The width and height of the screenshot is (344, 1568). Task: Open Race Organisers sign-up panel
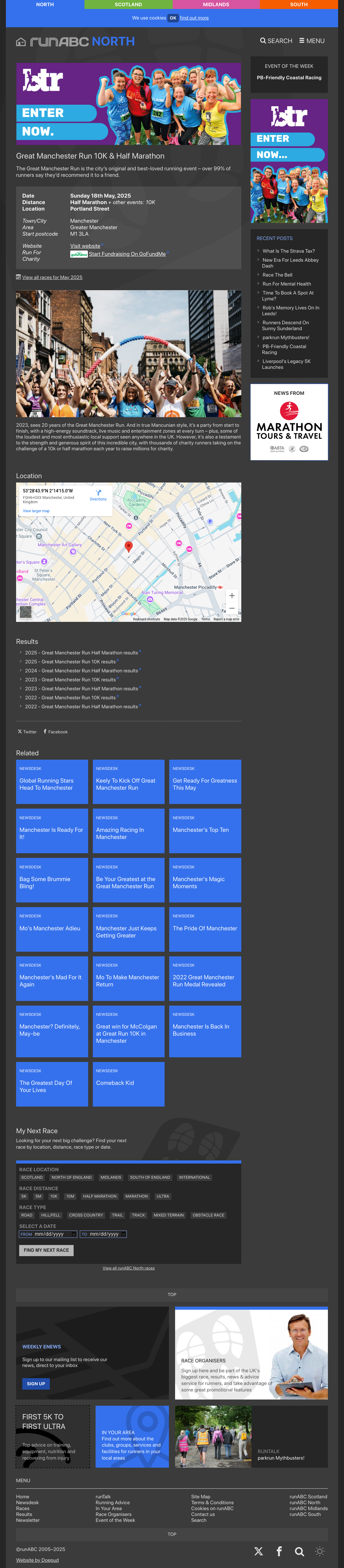click(252, 1353)
